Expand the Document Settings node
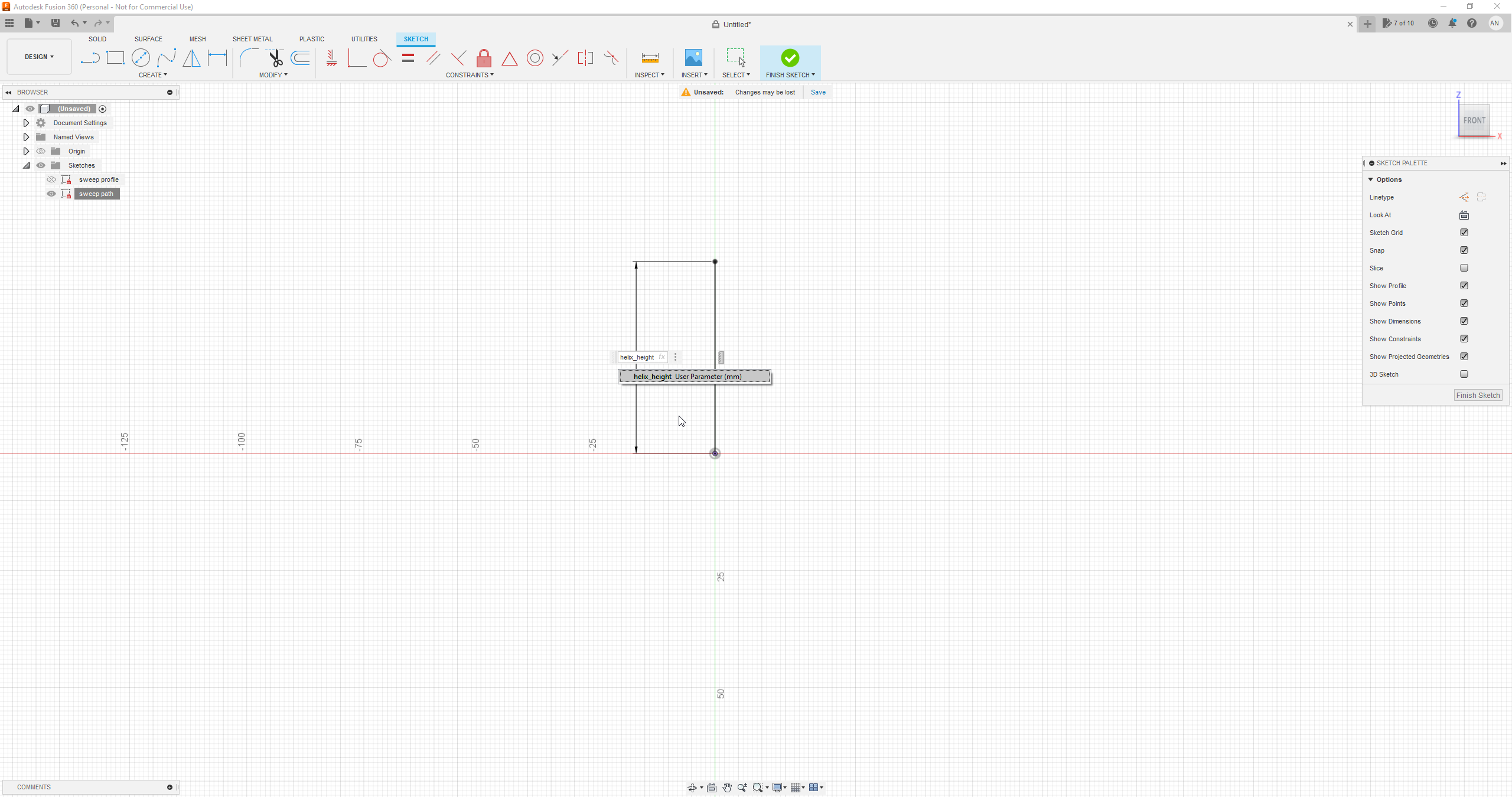Viewport: 1512px width, 797px height. point(26,123)
